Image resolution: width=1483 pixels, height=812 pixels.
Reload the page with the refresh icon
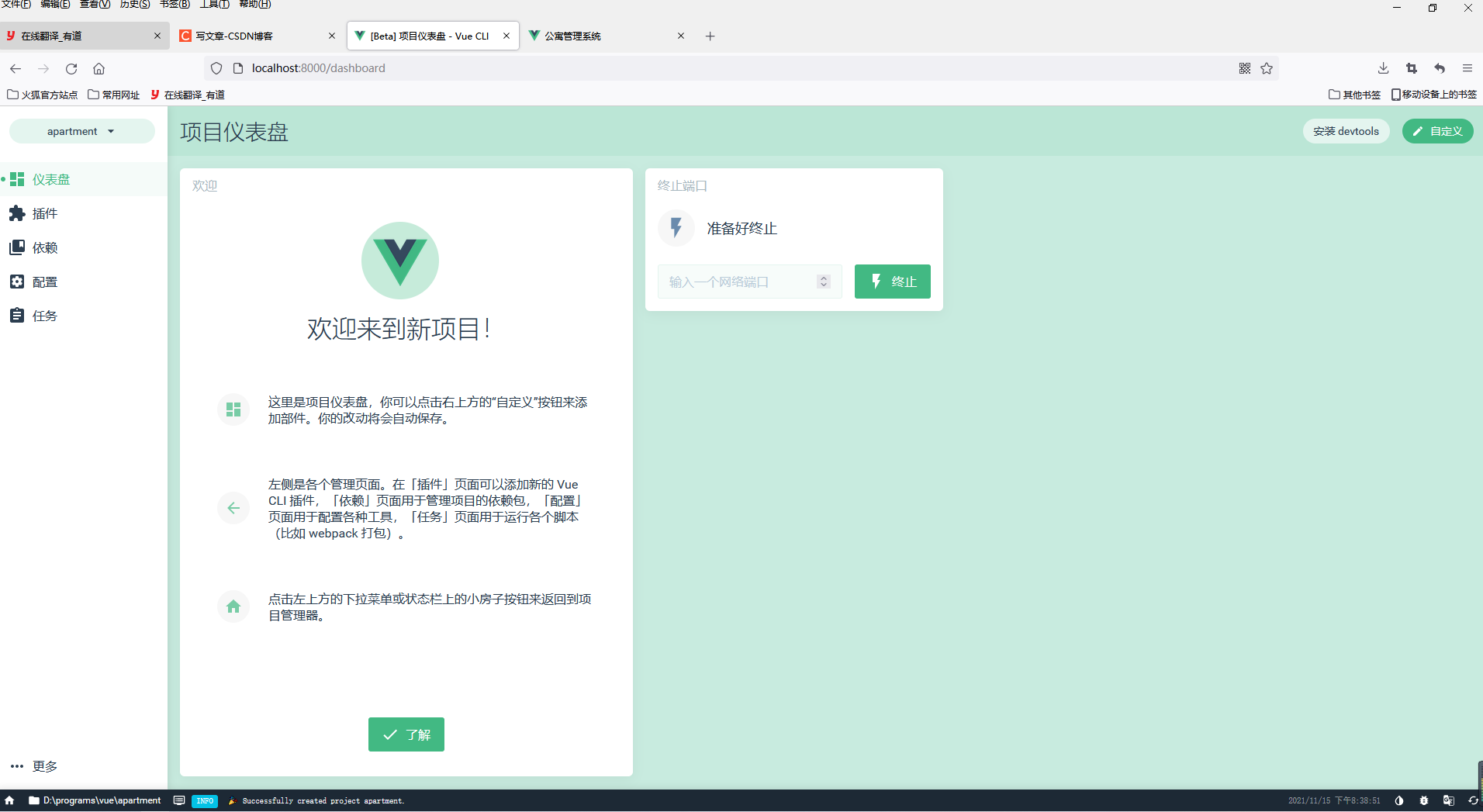click(71, 68)
